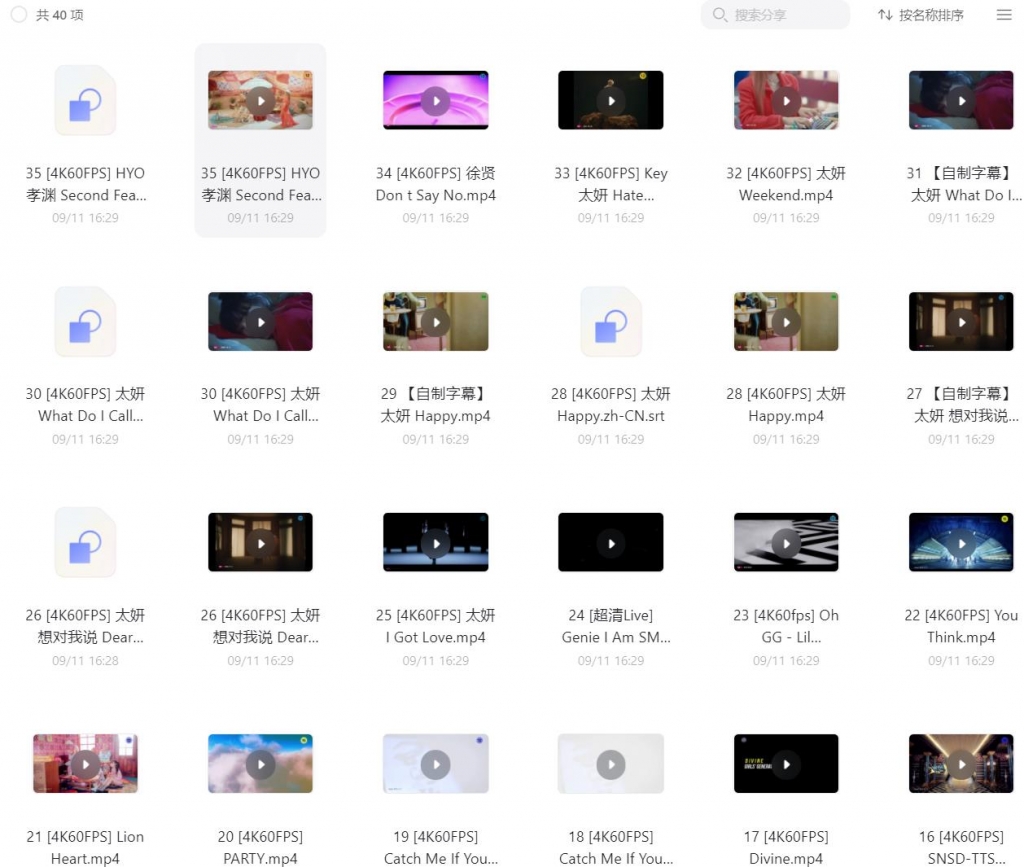The image size is (1024, 867).
Task: Play the 29 自制字幕 太妍 Happy.mp4 thumbnail
Action: pyautogui.click(x=436, y=322)
